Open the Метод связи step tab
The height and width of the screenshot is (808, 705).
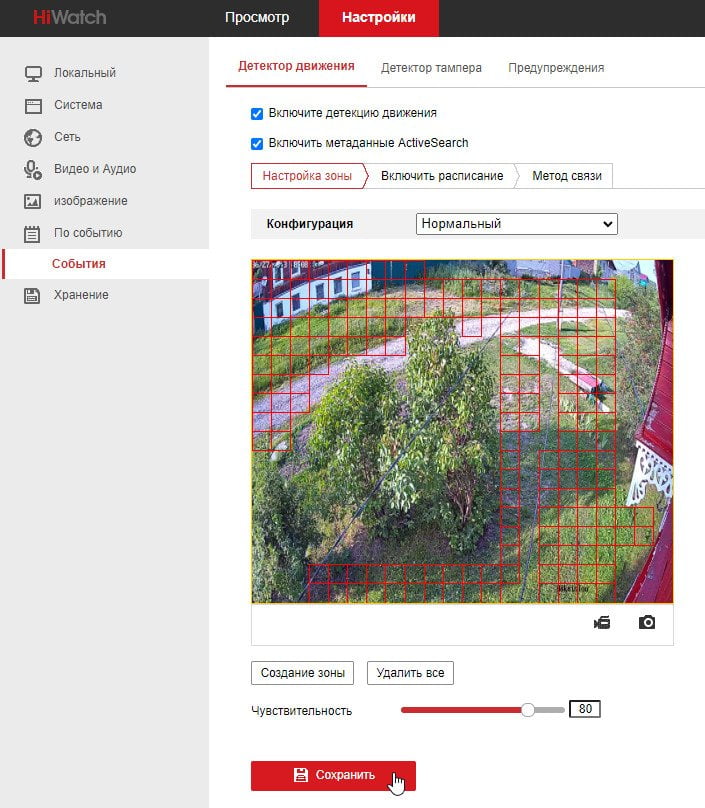tap(567, 176)
